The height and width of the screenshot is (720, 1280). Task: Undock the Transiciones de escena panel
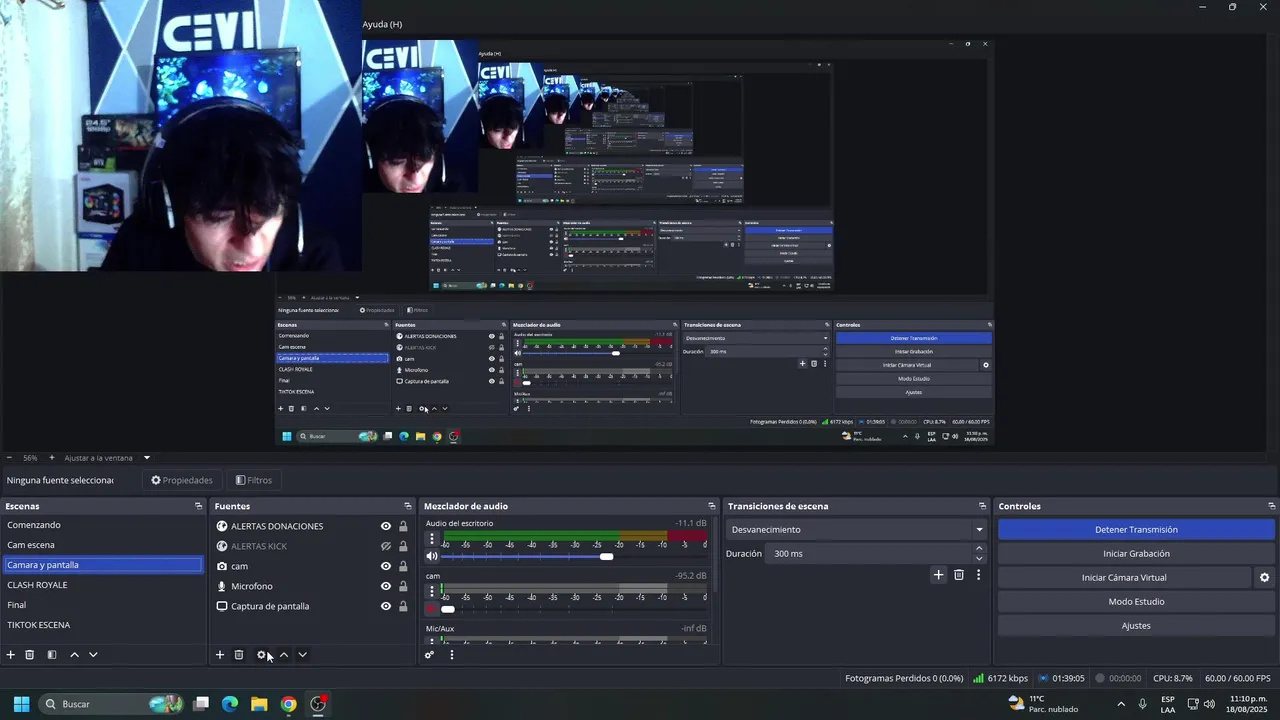tap(982, 506)
